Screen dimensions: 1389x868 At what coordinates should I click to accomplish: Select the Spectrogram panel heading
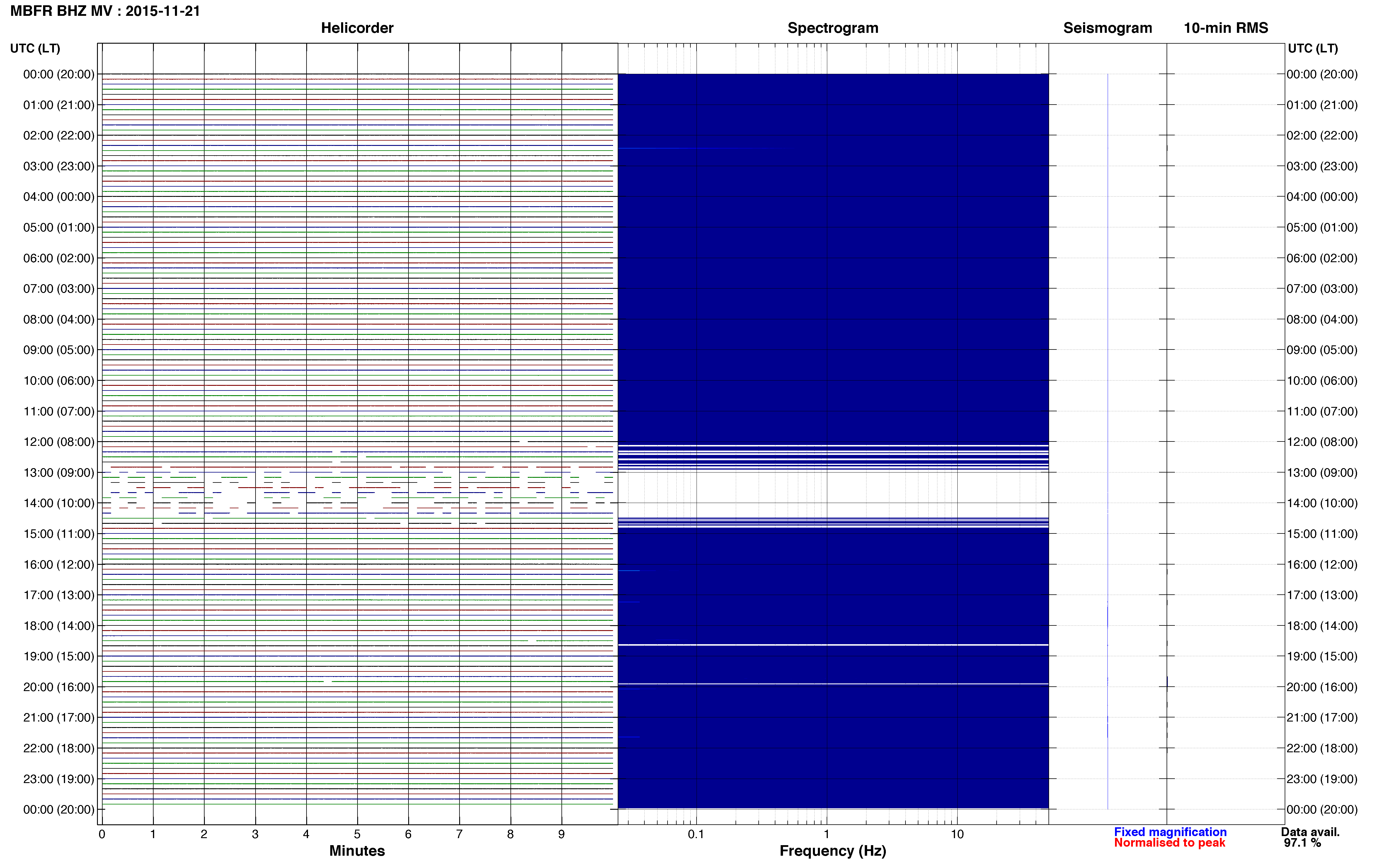(x=833, y=28)
